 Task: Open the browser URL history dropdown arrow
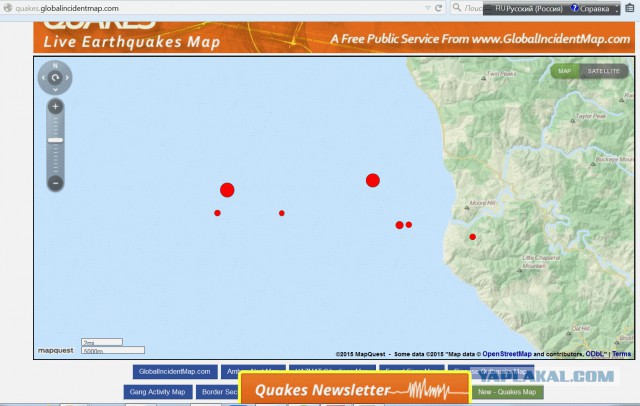(x=427, y=8)
